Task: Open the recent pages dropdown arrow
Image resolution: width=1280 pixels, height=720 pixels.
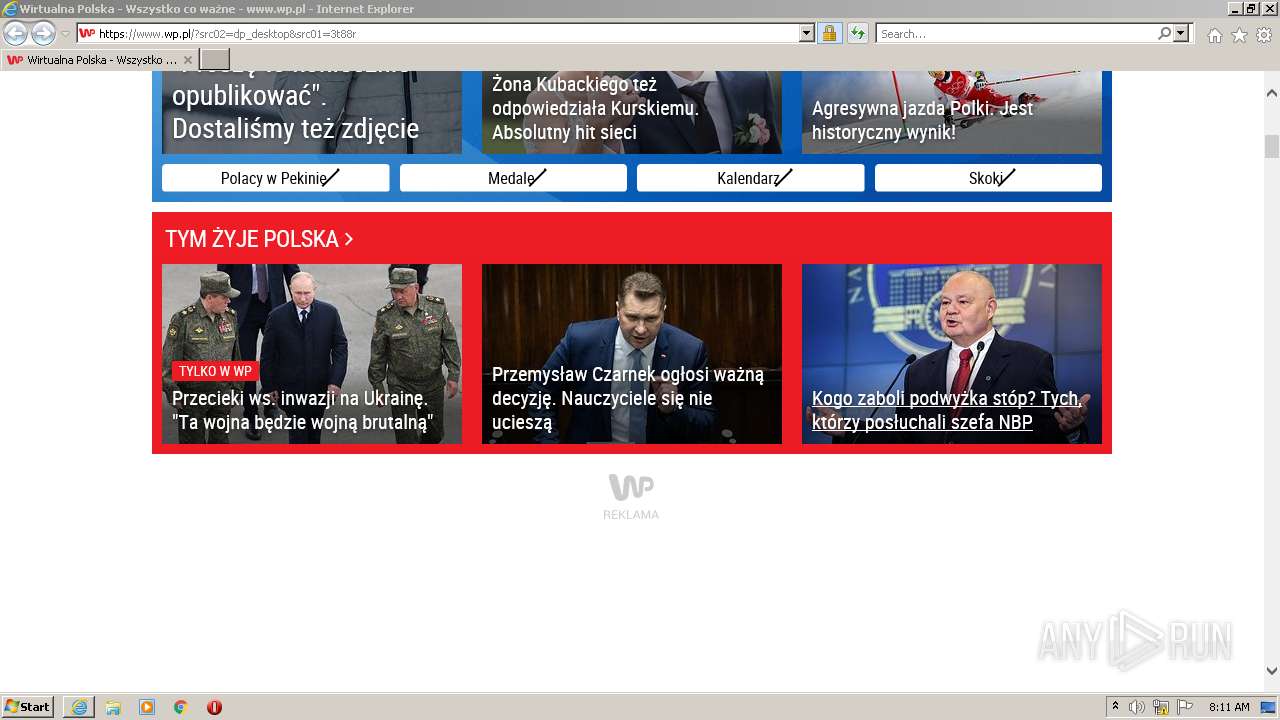Action: pyautogui.click(x=65, y=34)
